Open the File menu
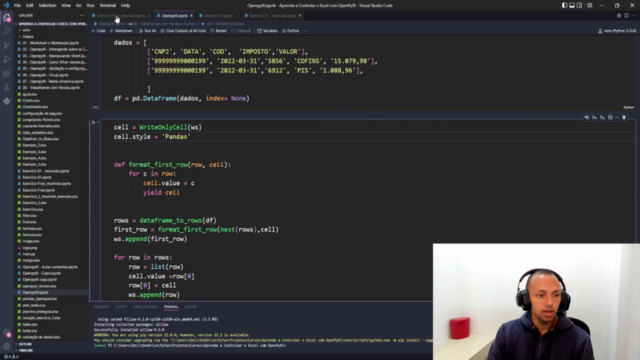This screenshot has height=360, width=640. [17, 5]
